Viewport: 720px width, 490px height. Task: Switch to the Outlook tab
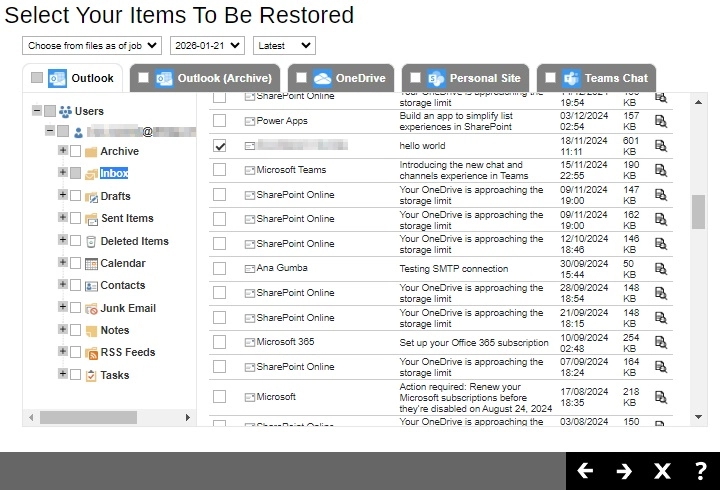click(x=73, y=78)
